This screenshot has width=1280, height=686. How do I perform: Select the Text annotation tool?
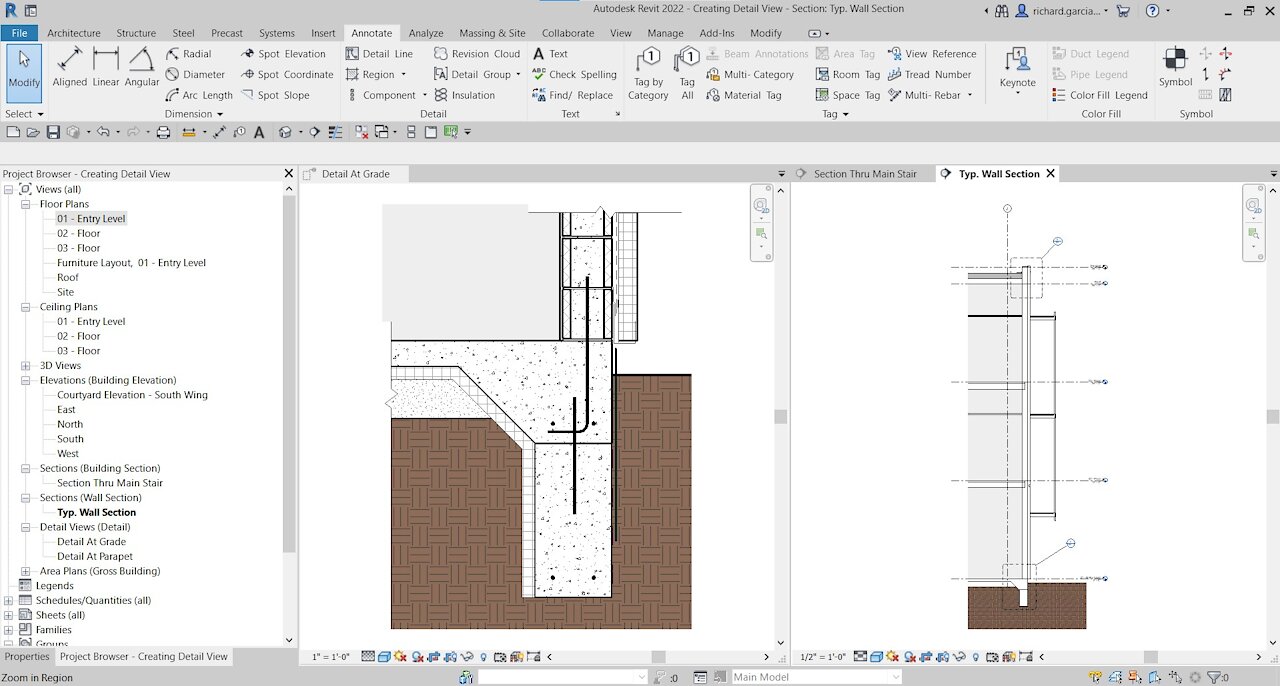(550, 54)
